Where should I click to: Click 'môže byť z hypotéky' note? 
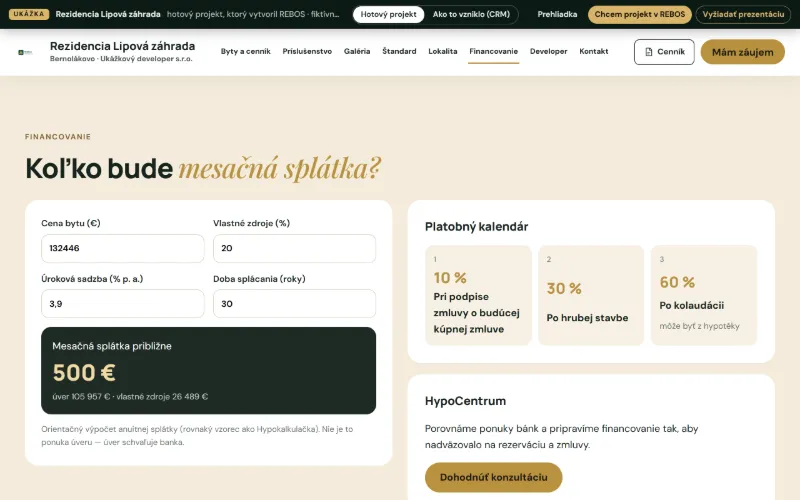point(699,326)
